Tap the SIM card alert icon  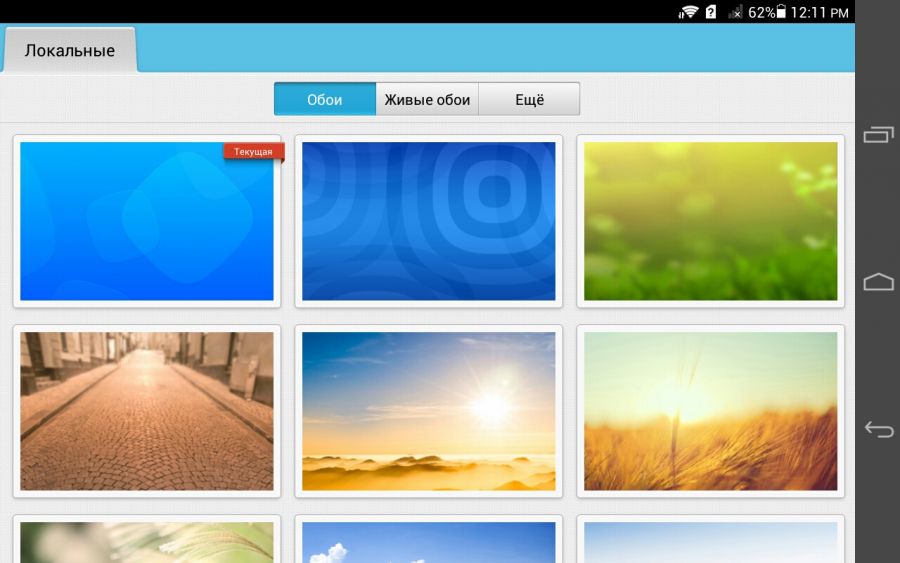coord(711,12)
